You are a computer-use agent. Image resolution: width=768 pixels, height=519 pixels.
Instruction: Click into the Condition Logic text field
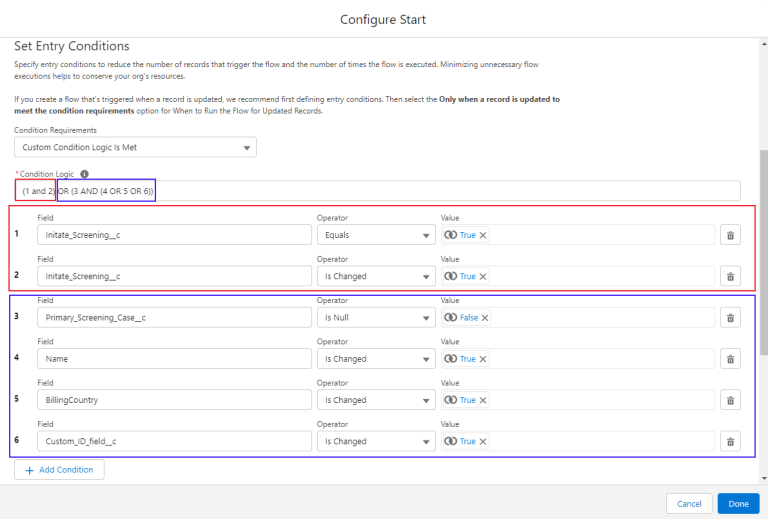coord(377,191)
